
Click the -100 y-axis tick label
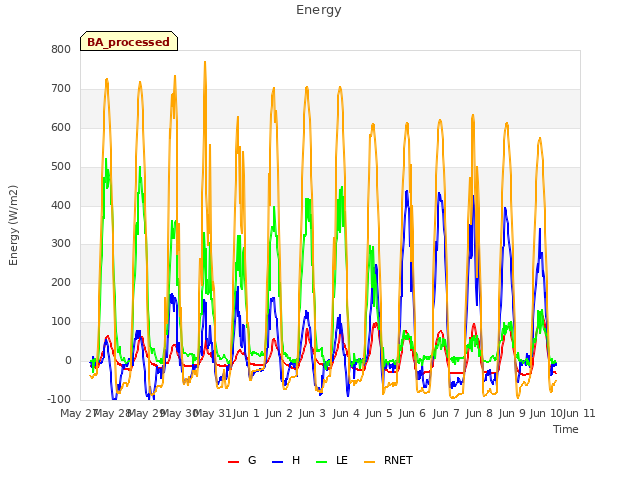click(59, 399)
